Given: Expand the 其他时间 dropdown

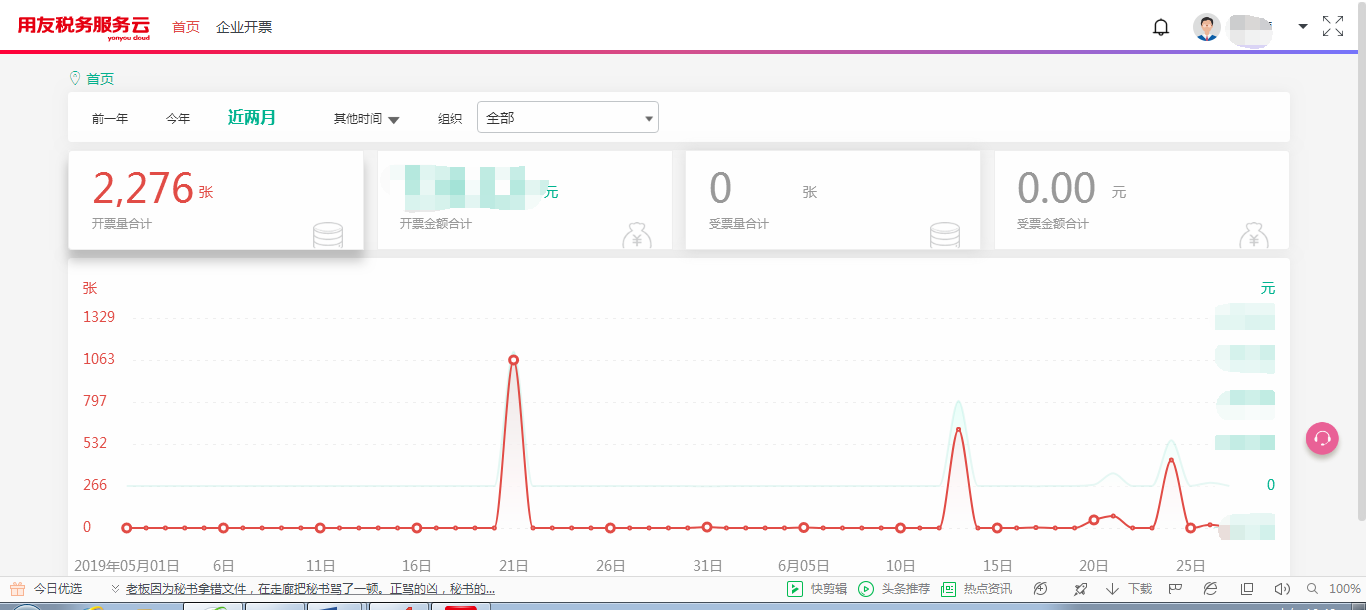Looking at the screenshot, I should 366,119.
